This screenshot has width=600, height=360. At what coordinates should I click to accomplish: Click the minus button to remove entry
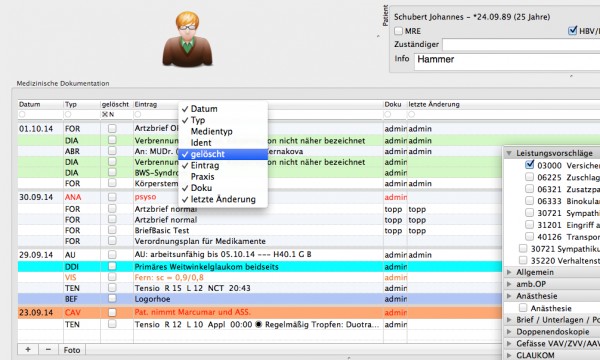tap(48, 350)
